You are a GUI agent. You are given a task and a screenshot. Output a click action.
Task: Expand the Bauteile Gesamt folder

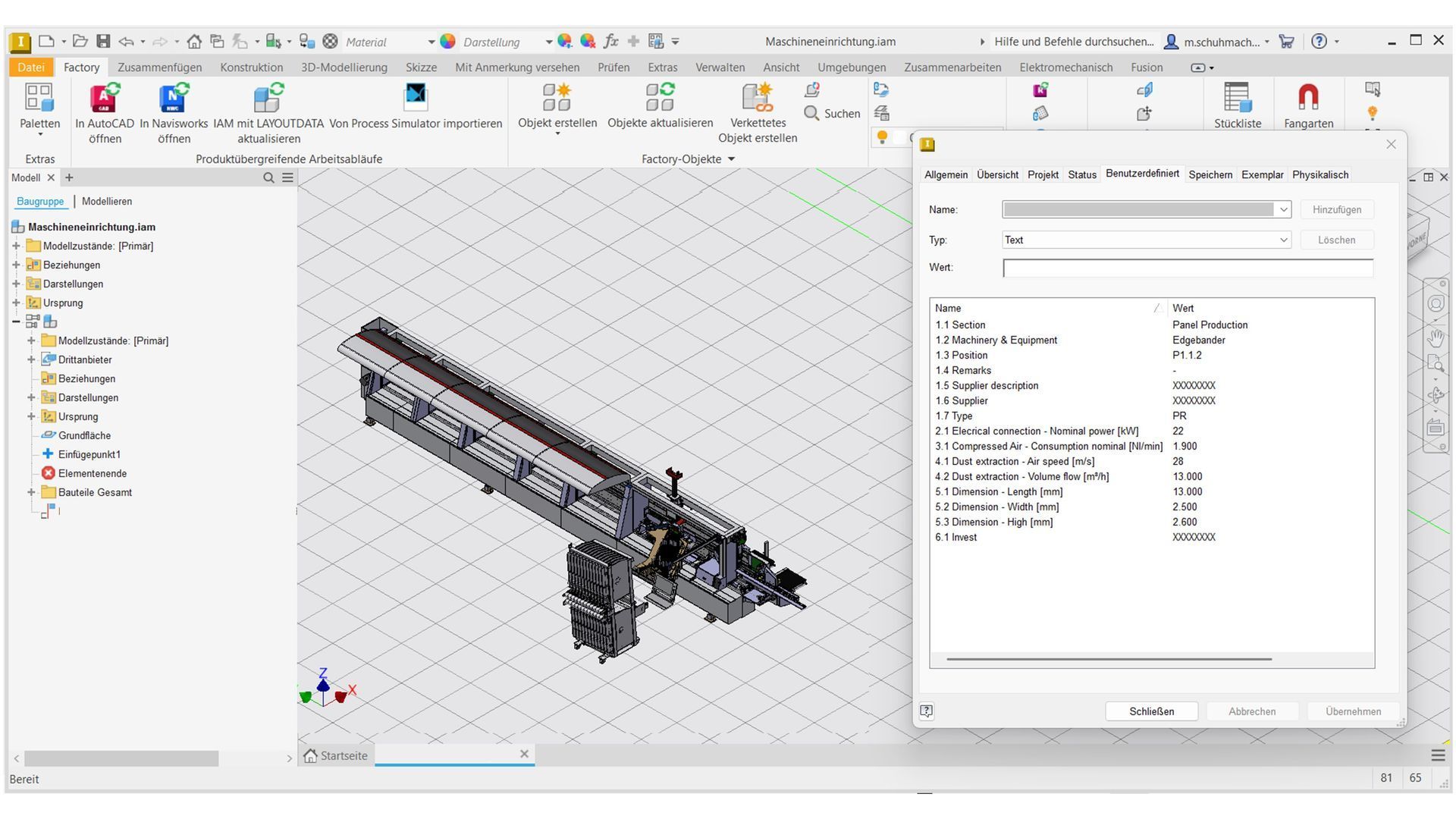click(31, 492)
